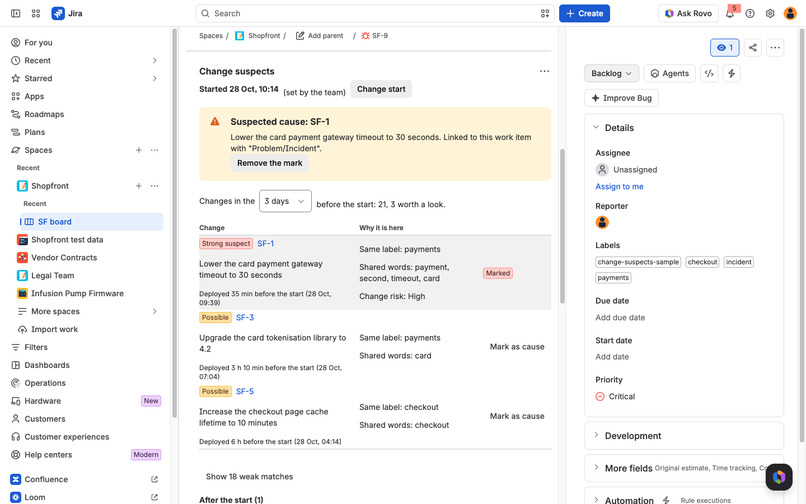Open the user profile avatar

[790, 13]
